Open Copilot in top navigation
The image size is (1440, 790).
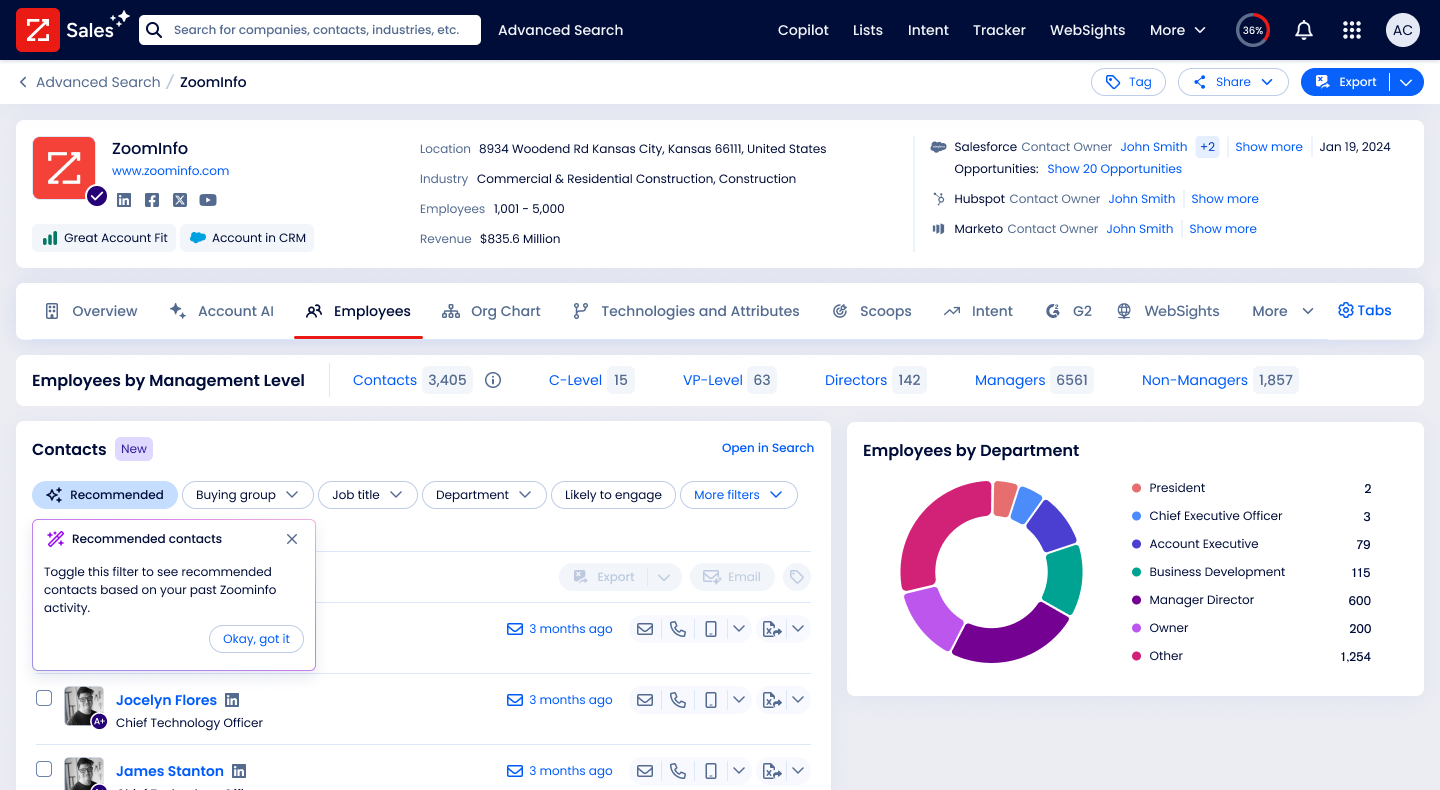803,30
